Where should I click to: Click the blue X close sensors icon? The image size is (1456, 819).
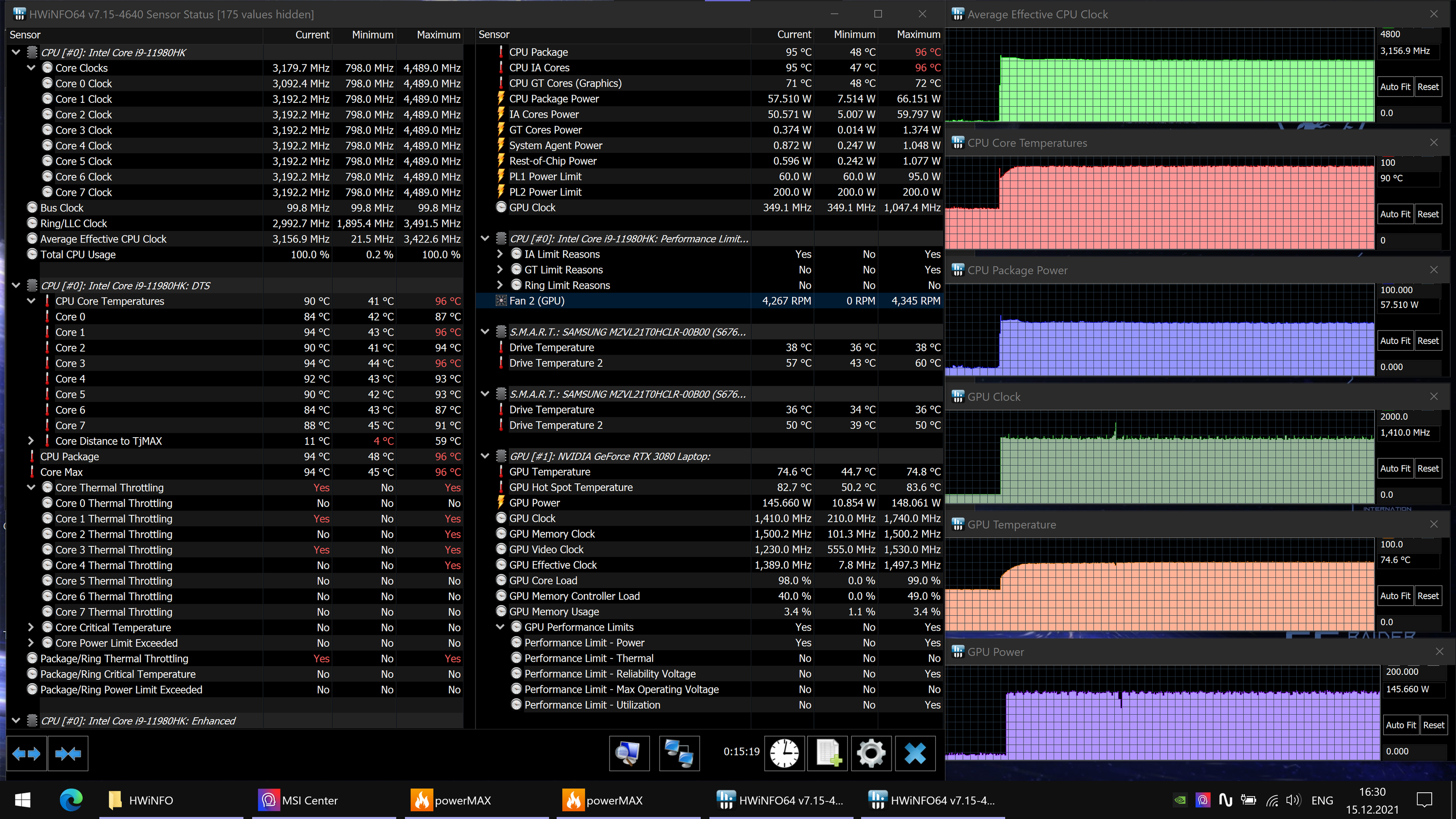(x=915, y=753)
